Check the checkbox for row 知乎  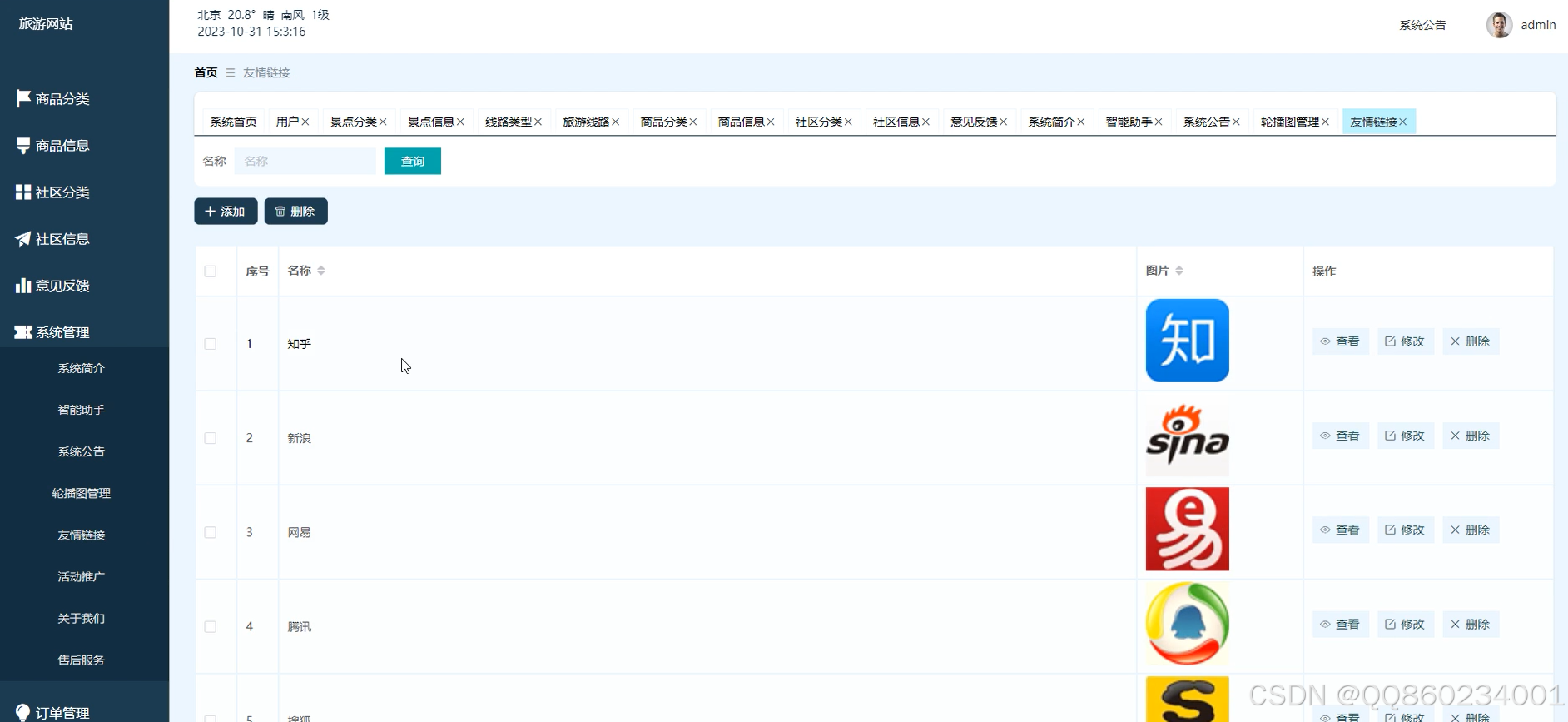(211, 344)
